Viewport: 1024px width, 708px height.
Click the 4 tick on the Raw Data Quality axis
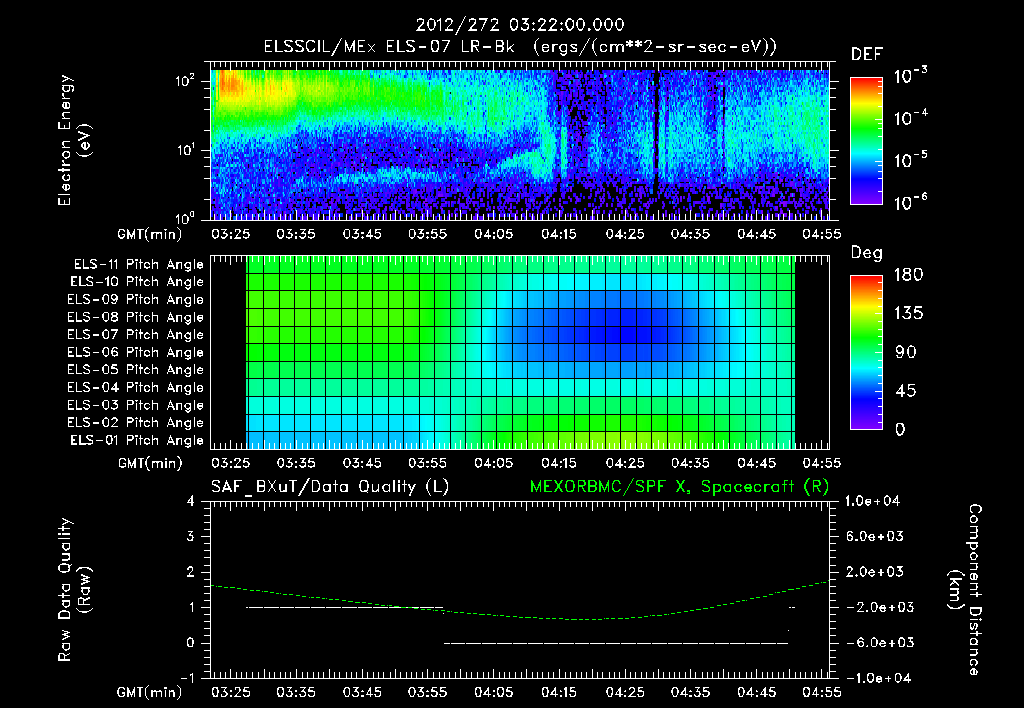pyautogui.click(x=191, y=501)
